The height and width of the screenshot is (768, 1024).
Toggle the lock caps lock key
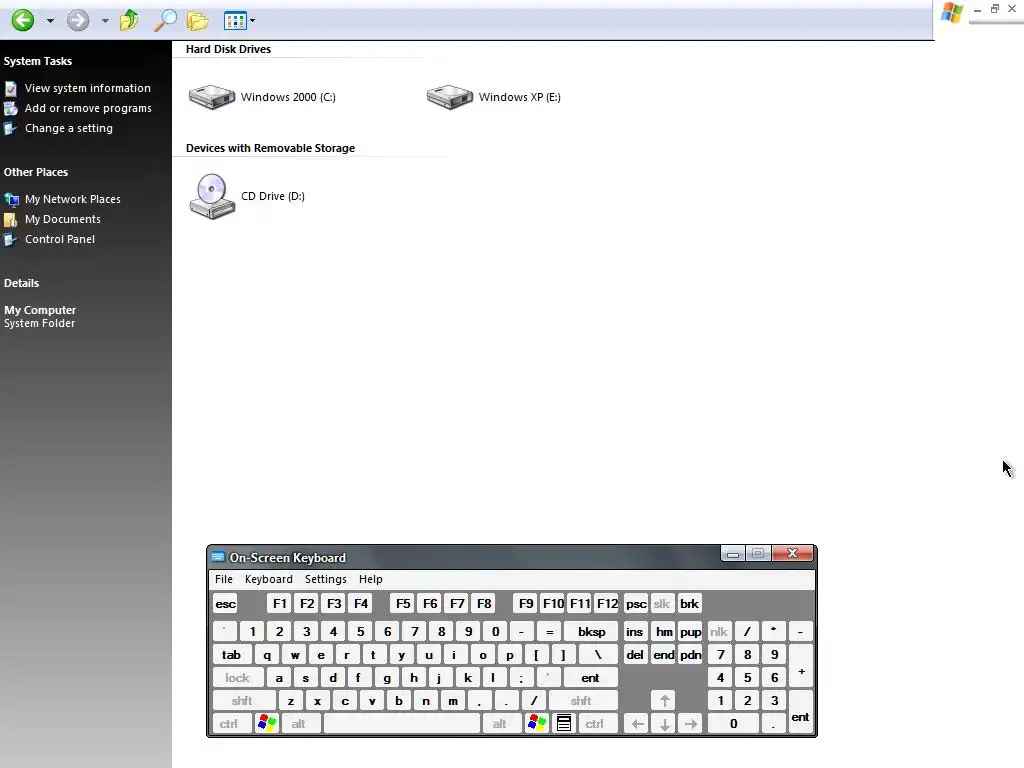pos(238,678)
